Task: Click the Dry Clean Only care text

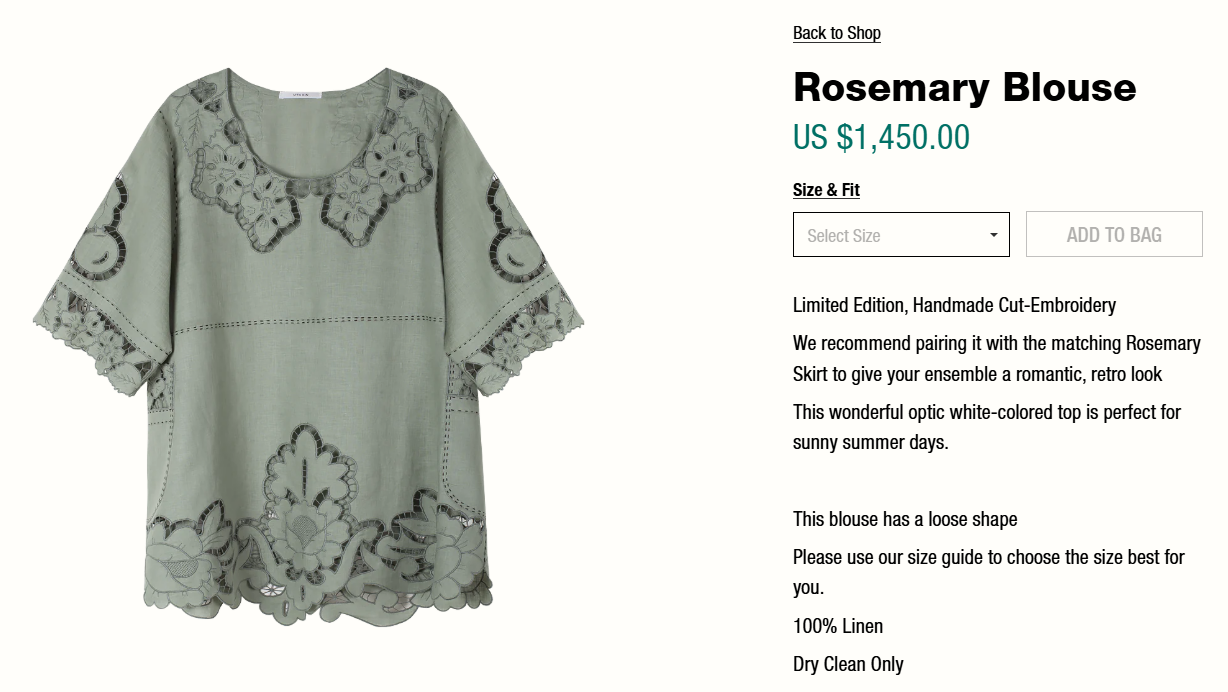Action: (847, 664)
